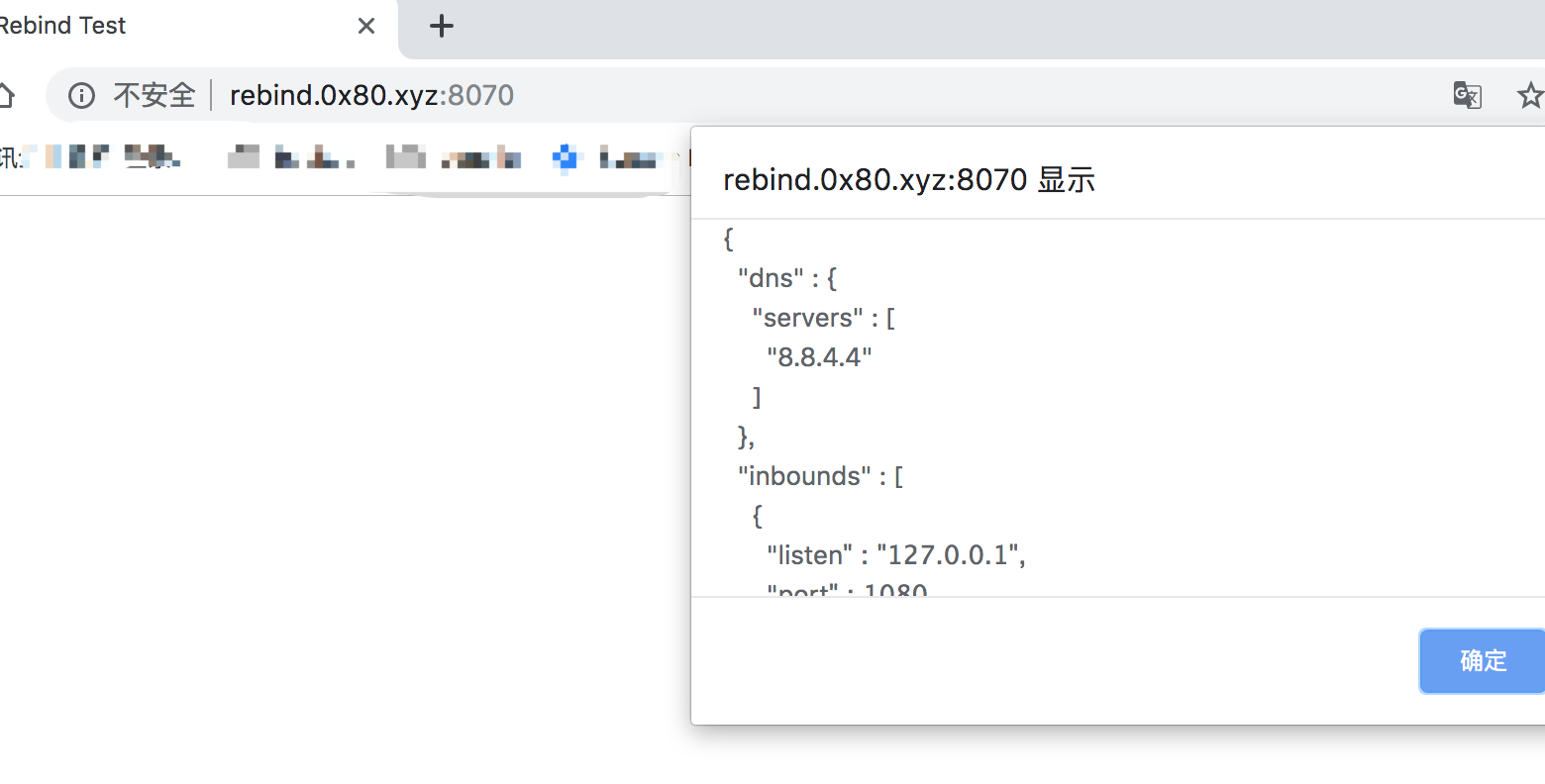
Task: Click the 确定 button in the alert dialog
Action: coord(1483,660)
